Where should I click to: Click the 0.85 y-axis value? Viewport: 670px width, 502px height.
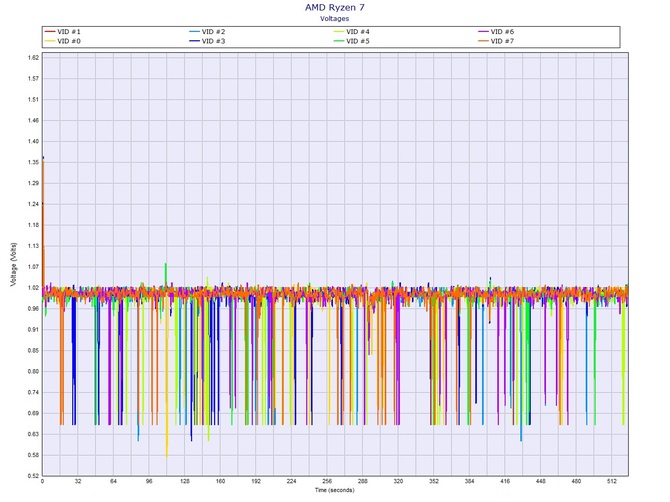tap(33, 350)
